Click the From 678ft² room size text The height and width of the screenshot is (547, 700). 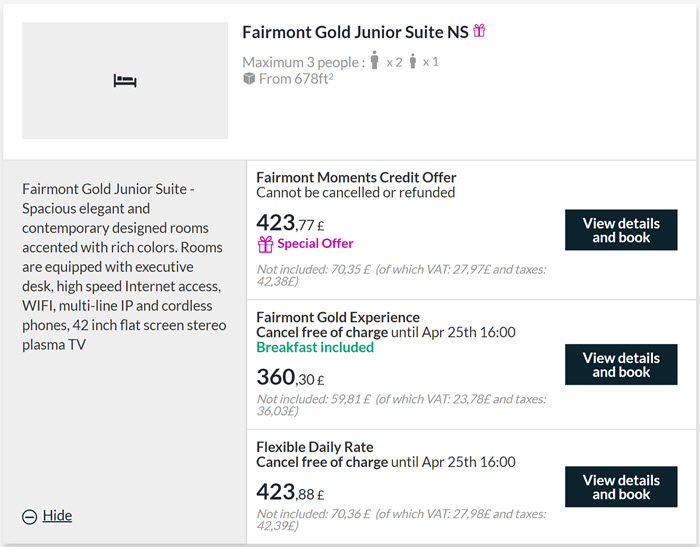coord(296,79)
